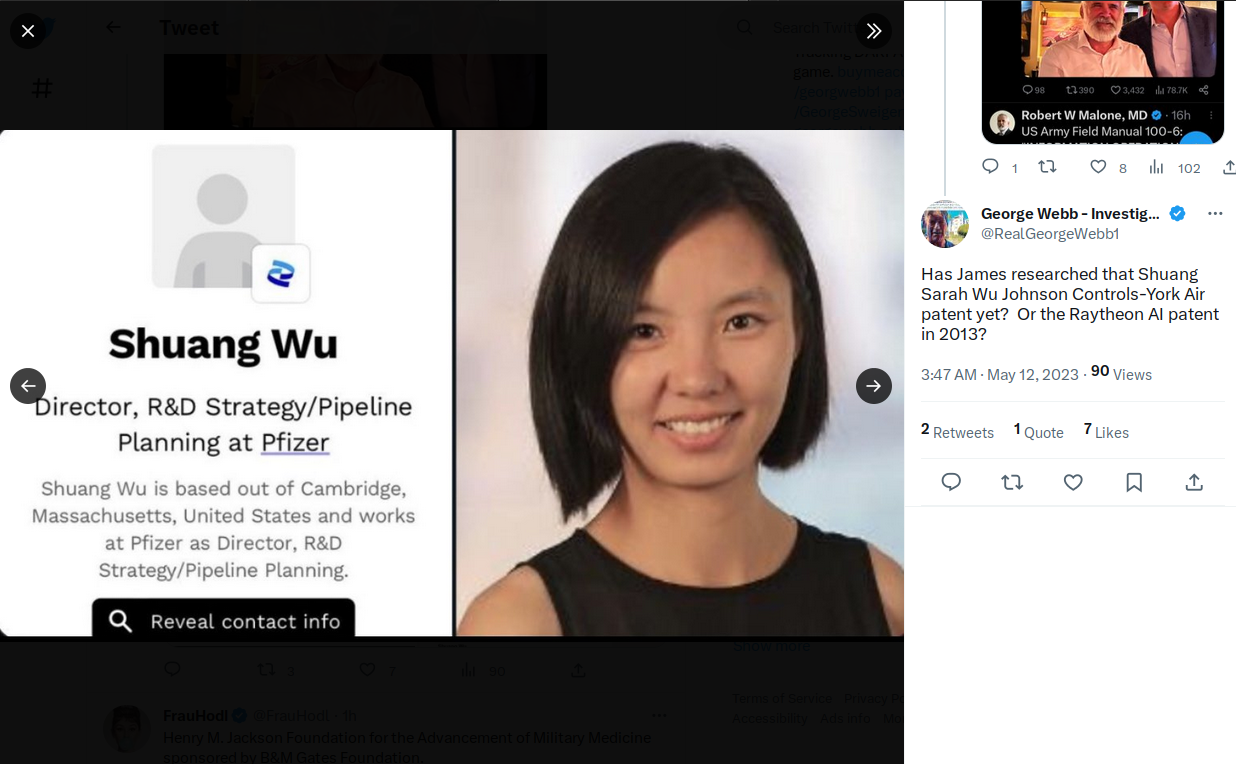The image size is (1236, 764).
Task: Open the three-dot menu on George Webb's tweet
Action: 1215,214
